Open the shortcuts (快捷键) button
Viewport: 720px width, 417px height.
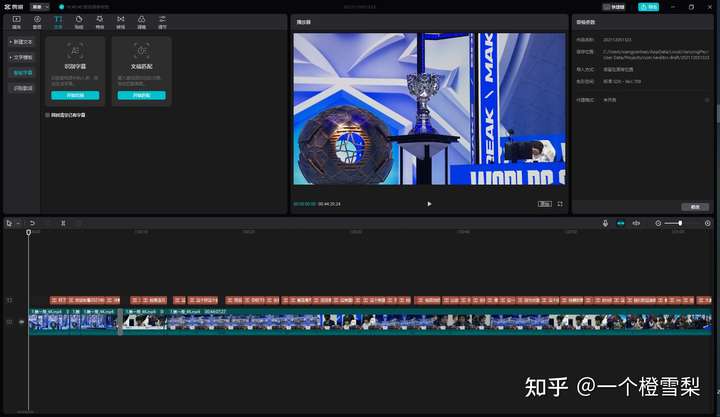613,7
